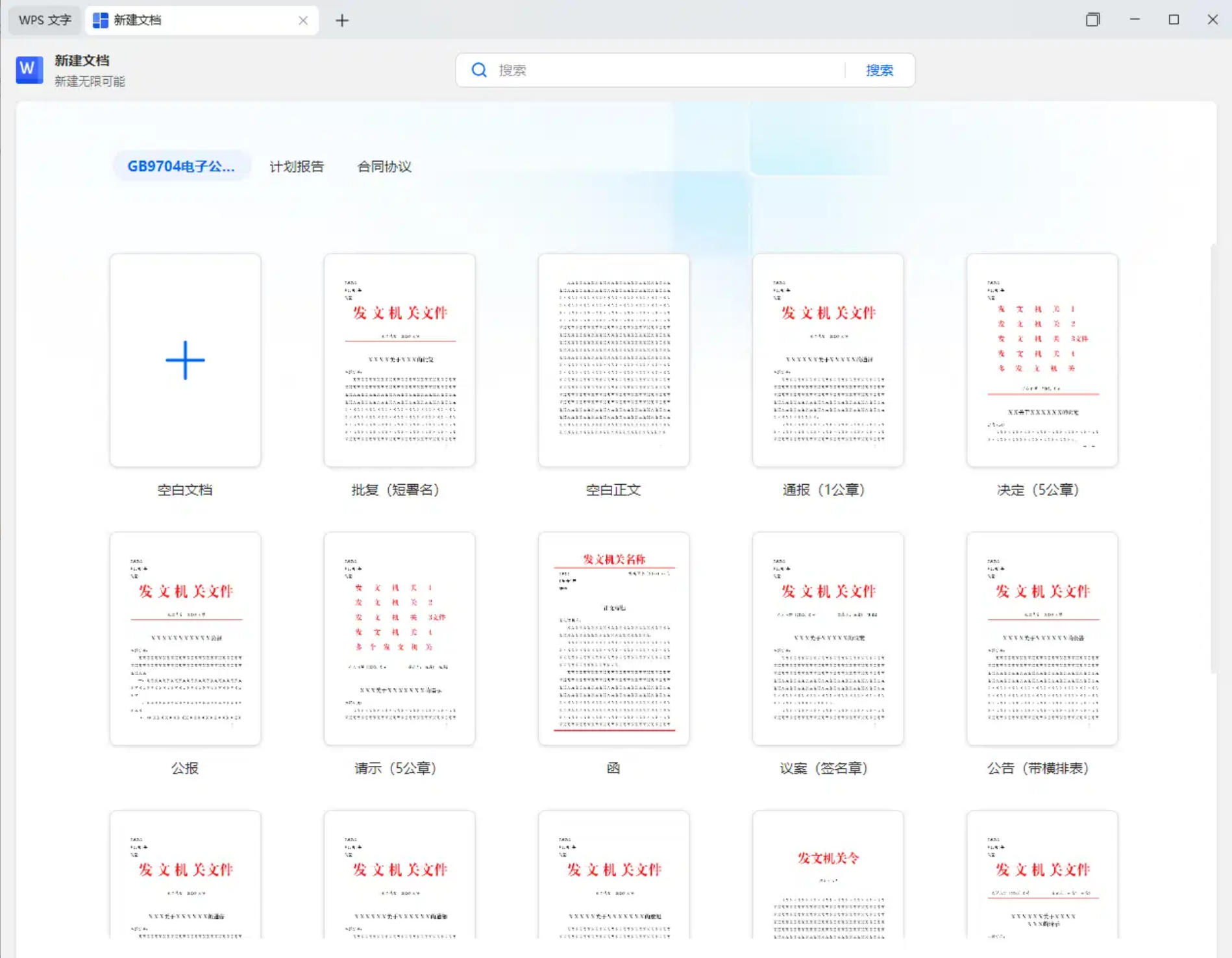This screenshot has width=1232, height=958.
Task: Open the 决定（5公章） template
Action: [1042, 360]
